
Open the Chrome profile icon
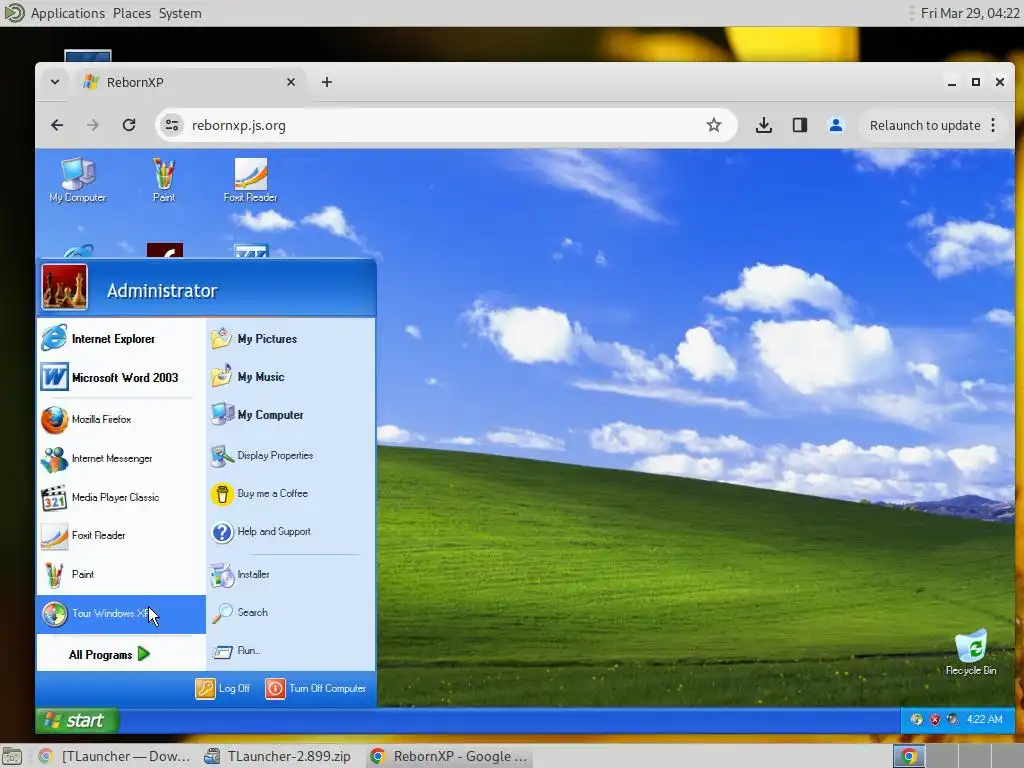(x=835, y=125)
